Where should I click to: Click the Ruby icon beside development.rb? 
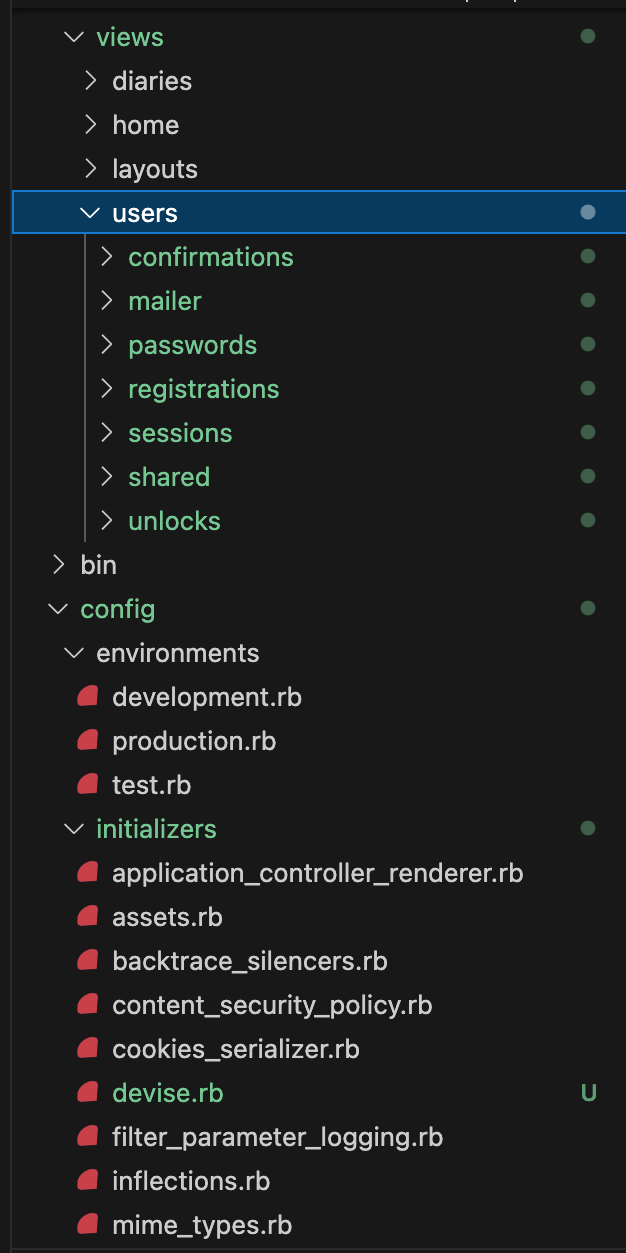tap(87, 696)
